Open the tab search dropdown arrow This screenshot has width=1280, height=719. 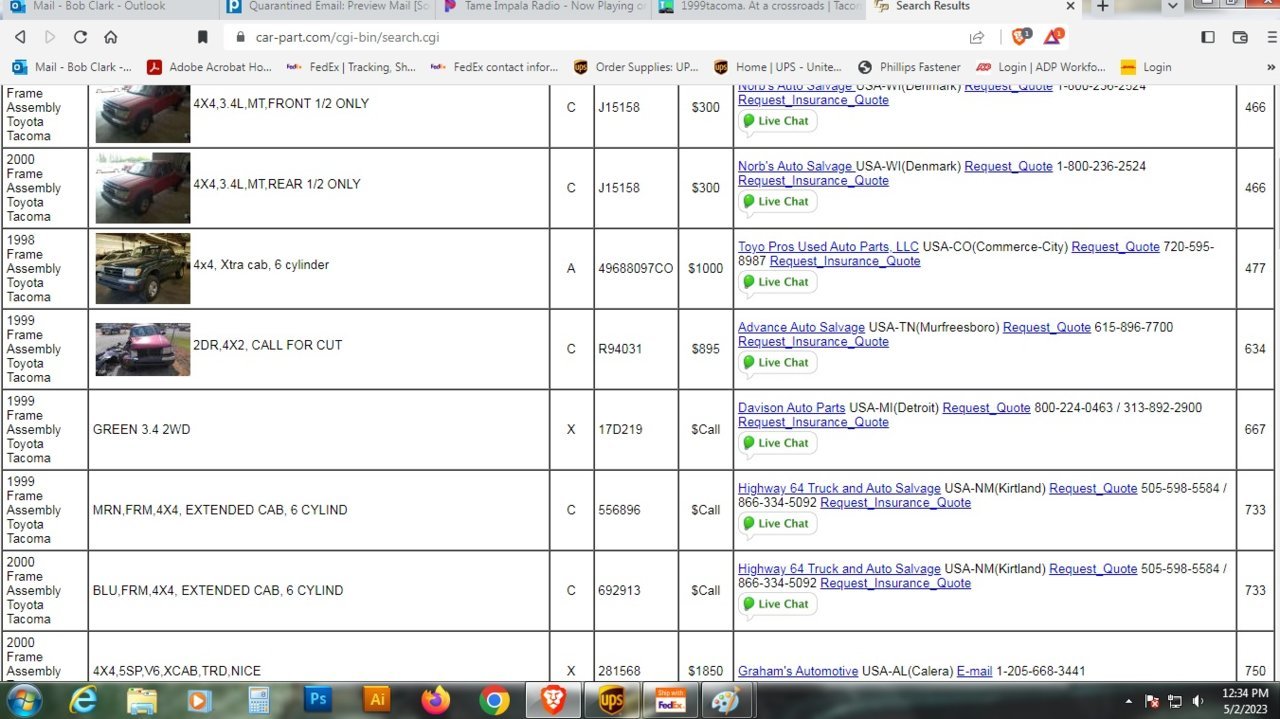click(1174, 6)
